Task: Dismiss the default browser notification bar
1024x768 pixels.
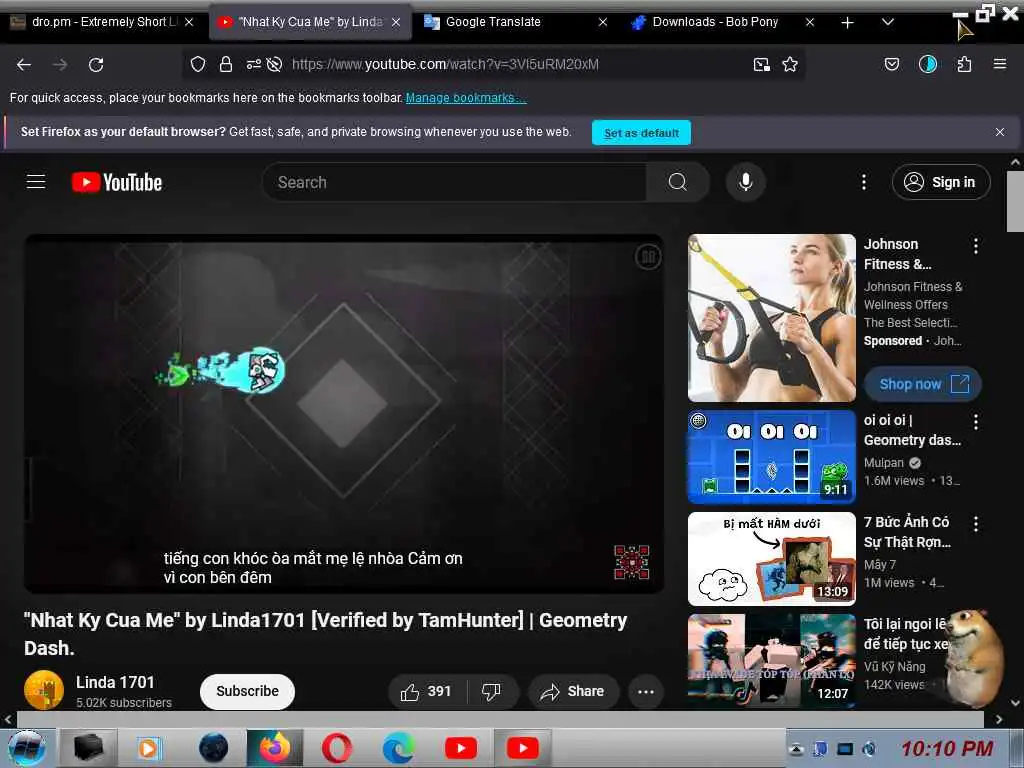Action: pyautogui.click(x=1000, y=132)
